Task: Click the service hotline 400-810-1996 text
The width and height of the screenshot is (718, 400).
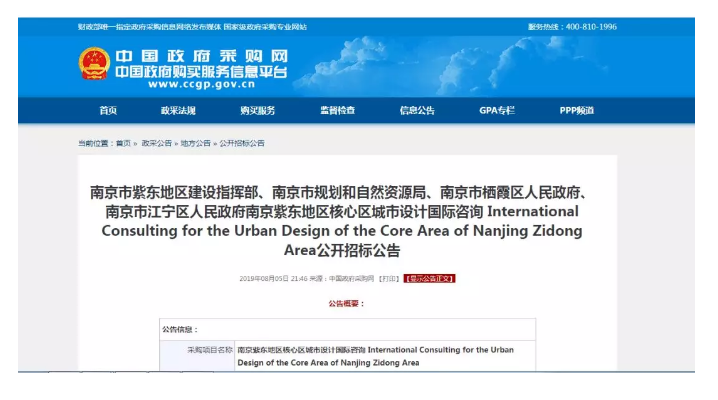Action: tap(573, 26)
